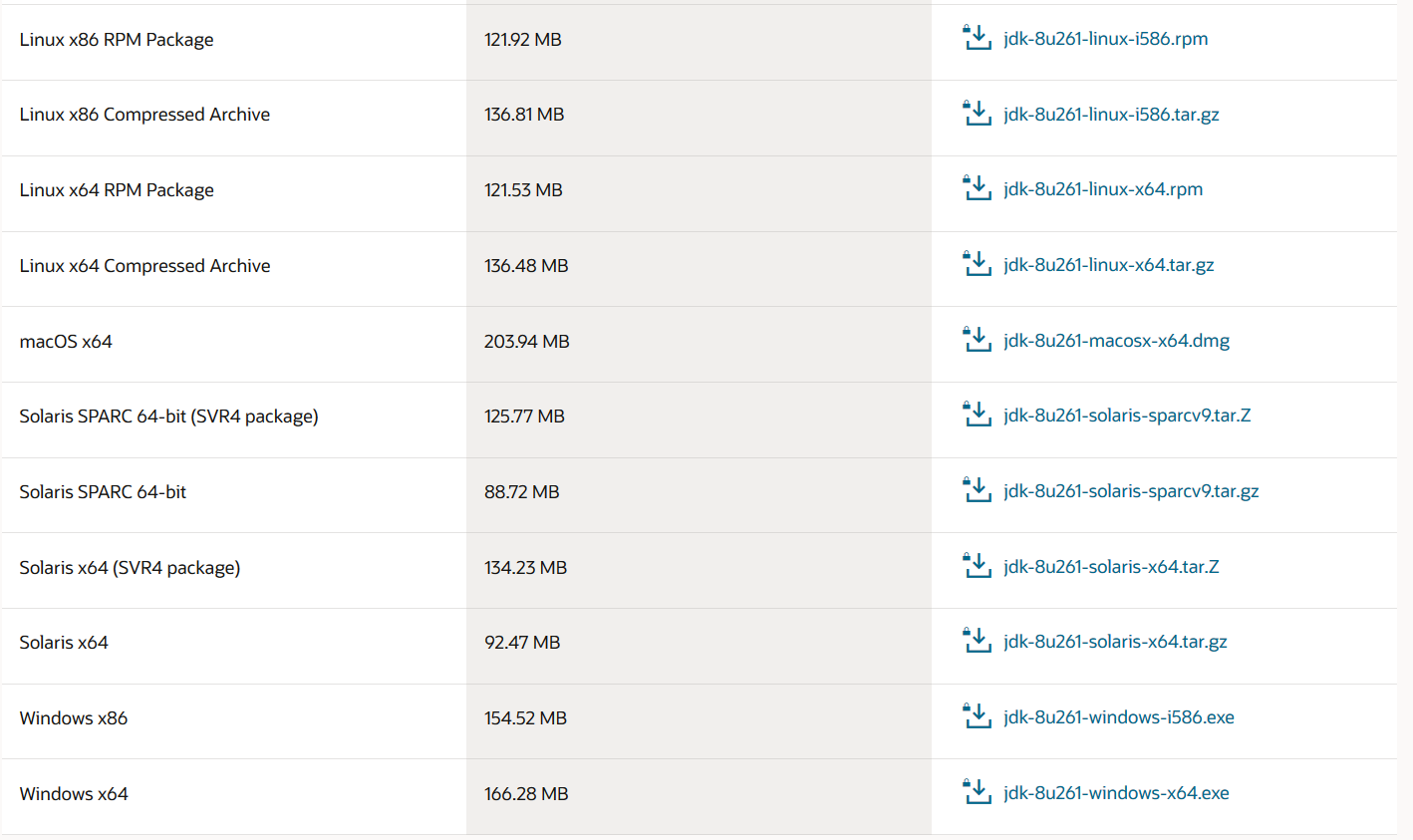Download jdk-8u261-linux-x64.tar.gz file link
Viewport: 1413px width, 840px height.
tap(1108, 265)
